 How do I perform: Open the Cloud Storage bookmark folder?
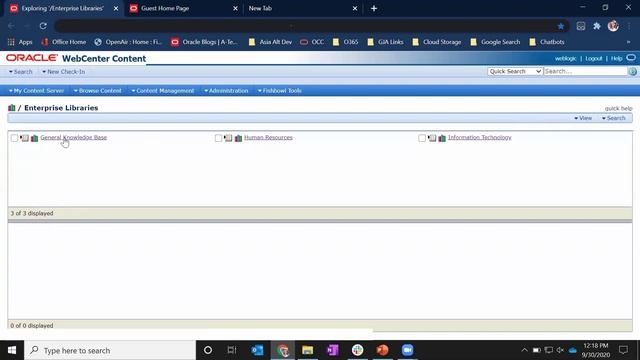point(437,42)
